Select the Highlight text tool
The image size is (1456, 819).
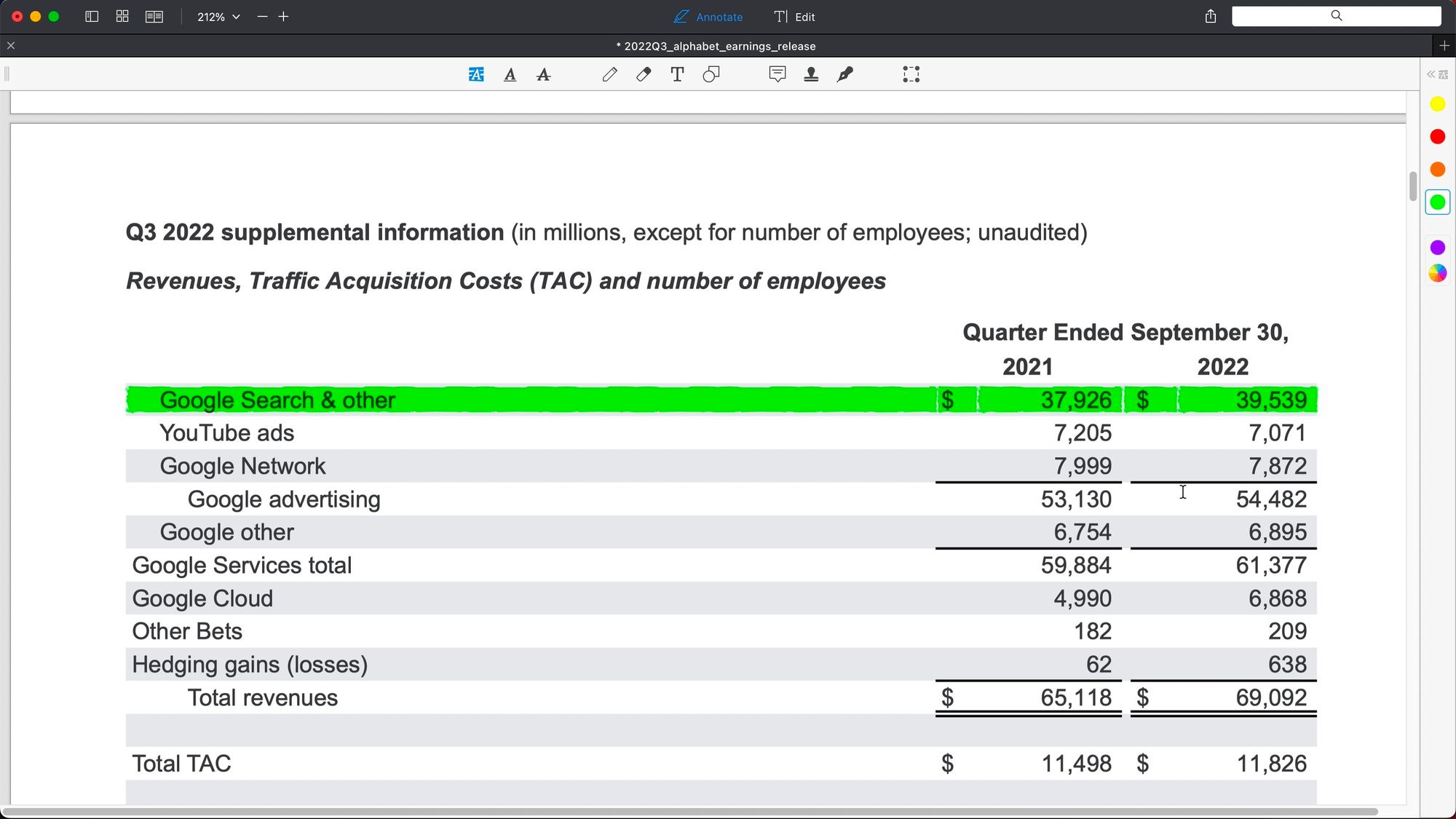(x=476, y=74)
